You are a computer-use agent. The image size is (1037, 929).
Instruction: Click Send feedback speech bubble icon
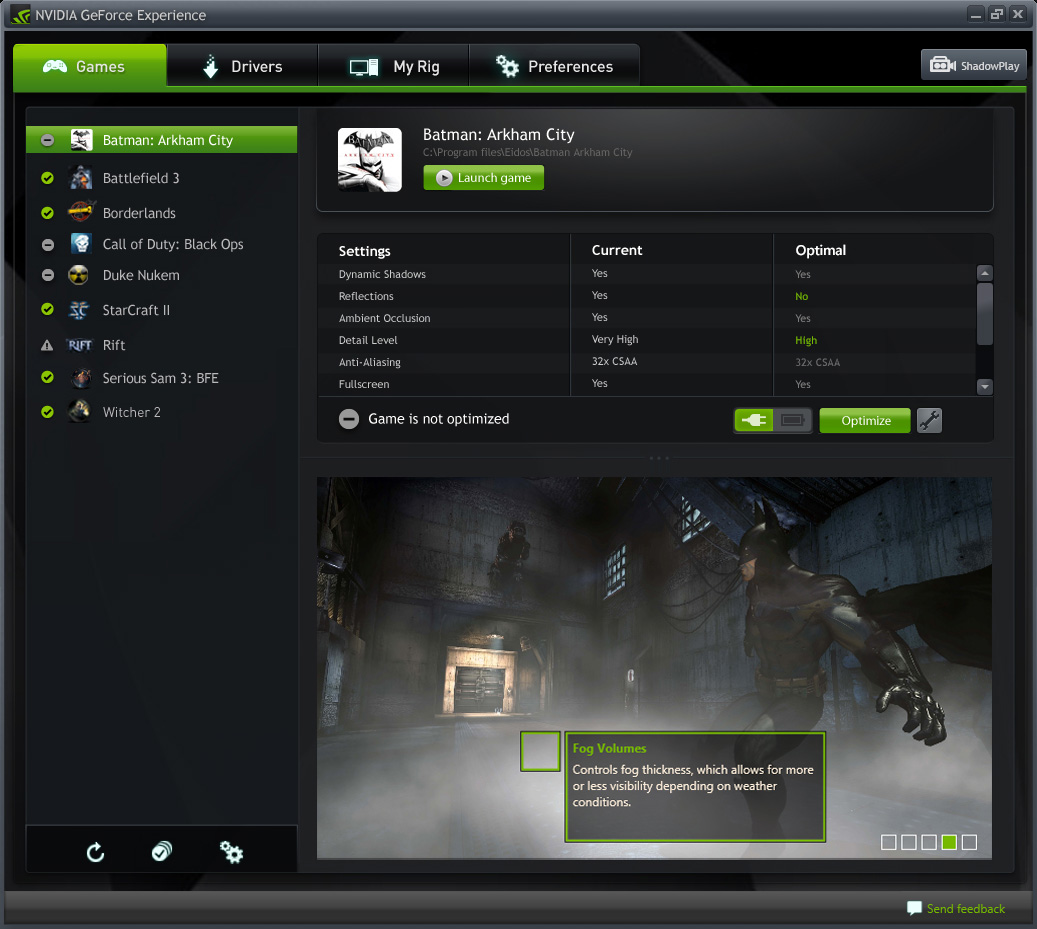pyautogui.click(x=914, y=908)
